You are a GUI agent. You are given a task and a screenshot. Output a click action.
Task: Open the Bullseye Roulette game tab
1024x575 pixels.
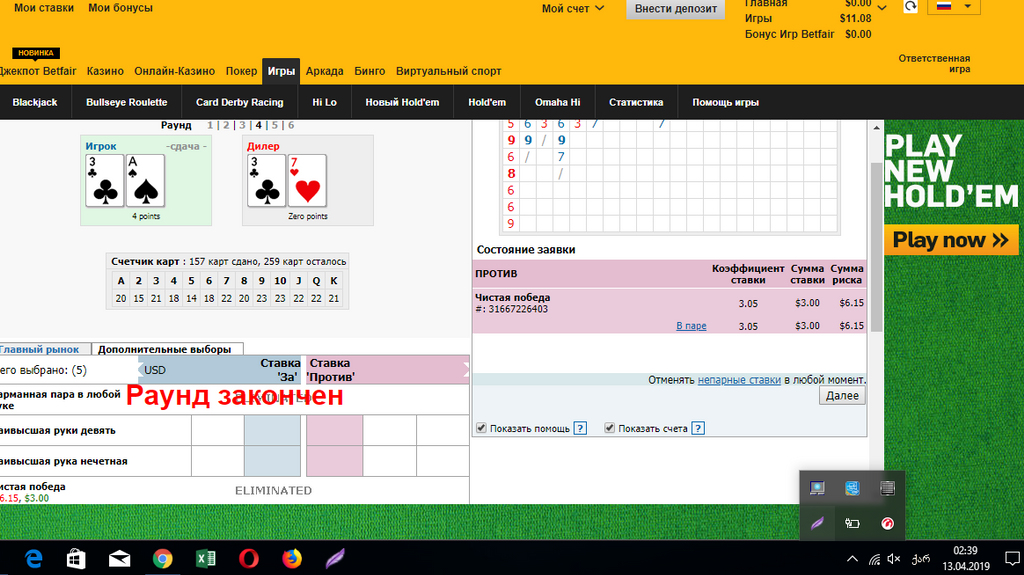(127, 103)
